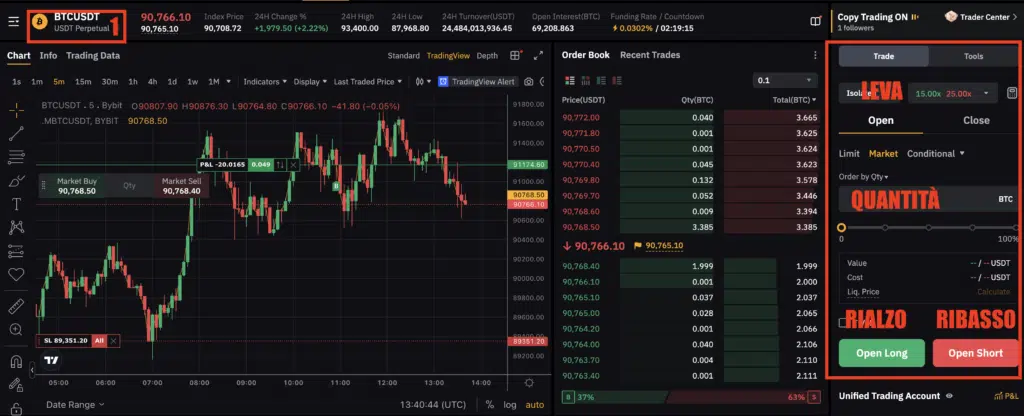Open the heart icons tool
The height and width of the screenshot is (416, 1024).
tap(16, 274)
